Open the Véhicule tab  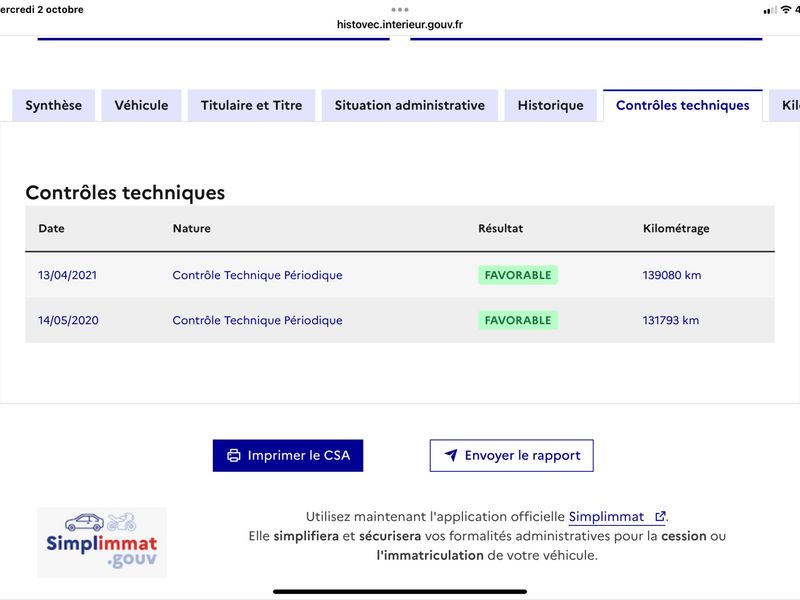(141, 105)
